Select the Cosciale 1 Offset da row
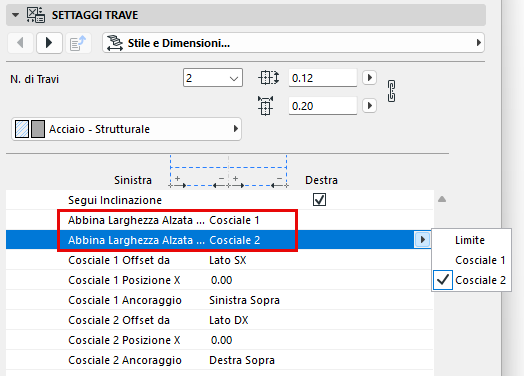Image resolution: width=524 pixels, height=376 pixels. tap(219, 260)
